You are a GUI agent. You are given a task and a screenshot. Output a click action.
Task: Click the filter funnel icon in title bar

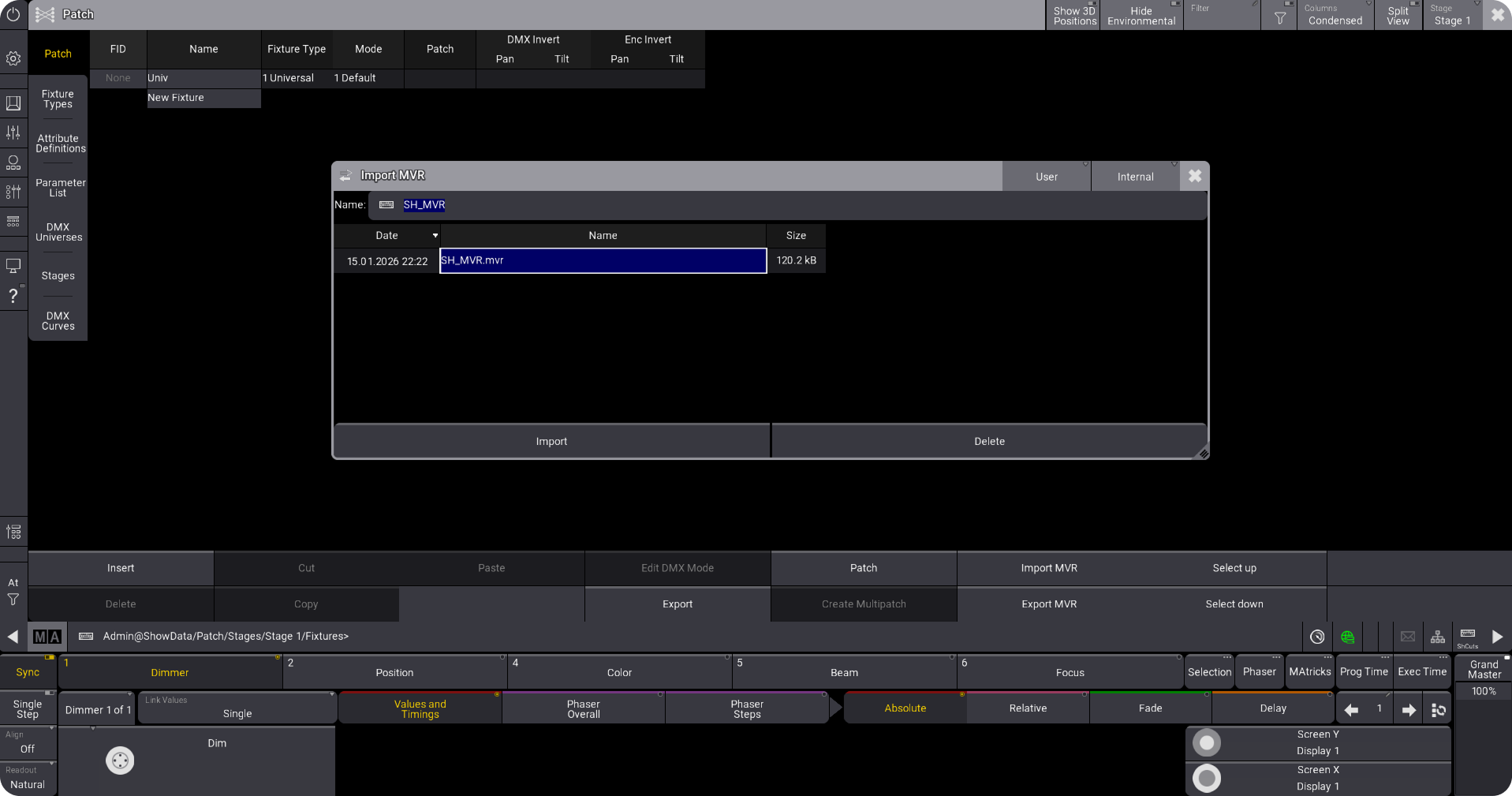pyautogui.click(x=1280, y=17)
